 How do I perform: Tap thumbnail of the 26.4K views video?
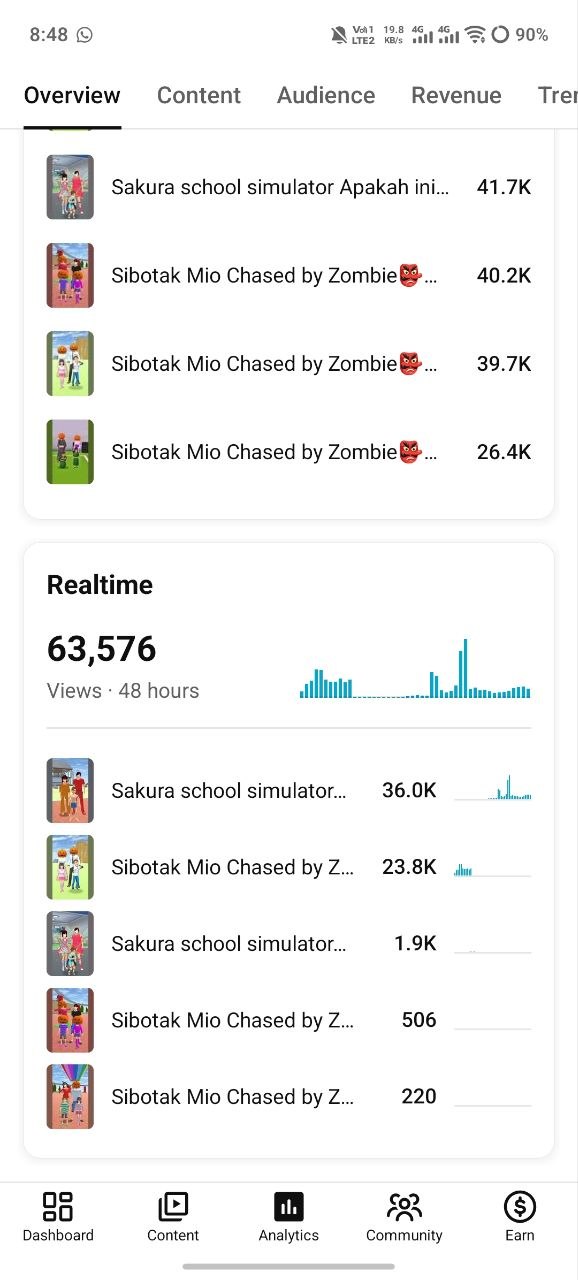coord(70,452)
